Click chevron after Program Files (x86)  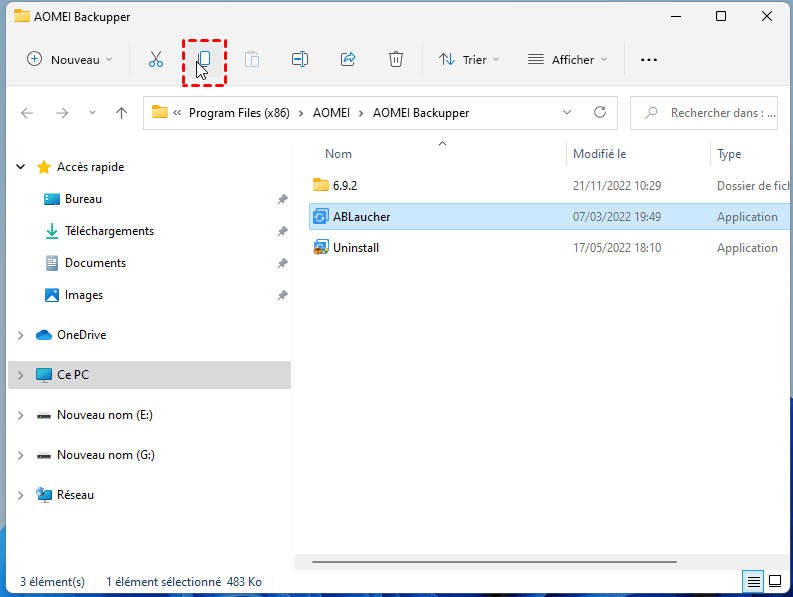point(301,113)
